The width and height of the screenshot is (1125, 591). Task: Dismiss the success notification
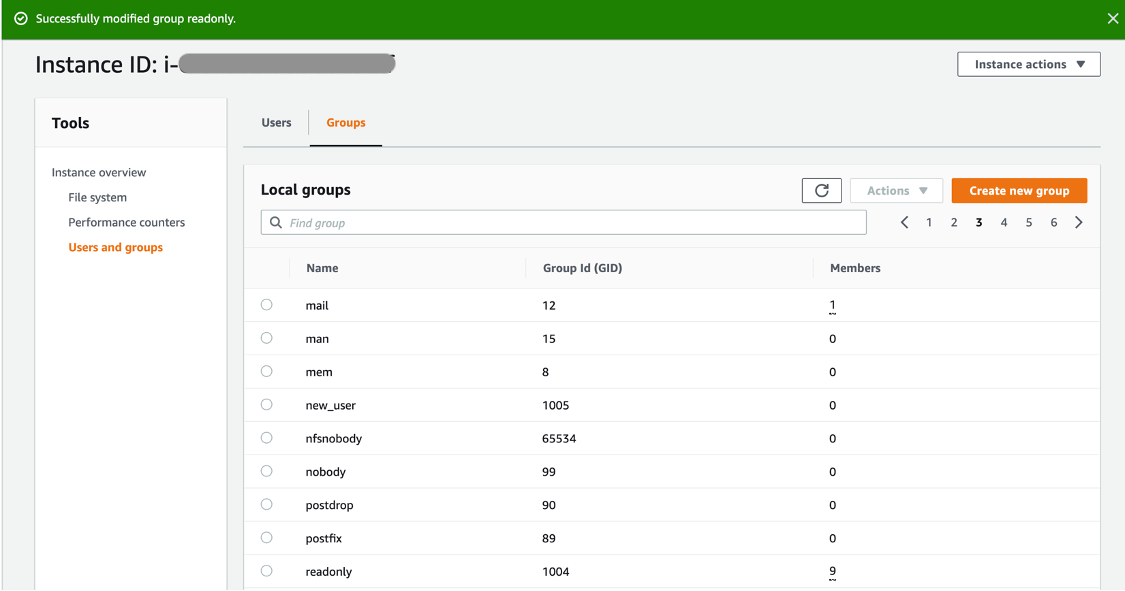click(1111, 18)
